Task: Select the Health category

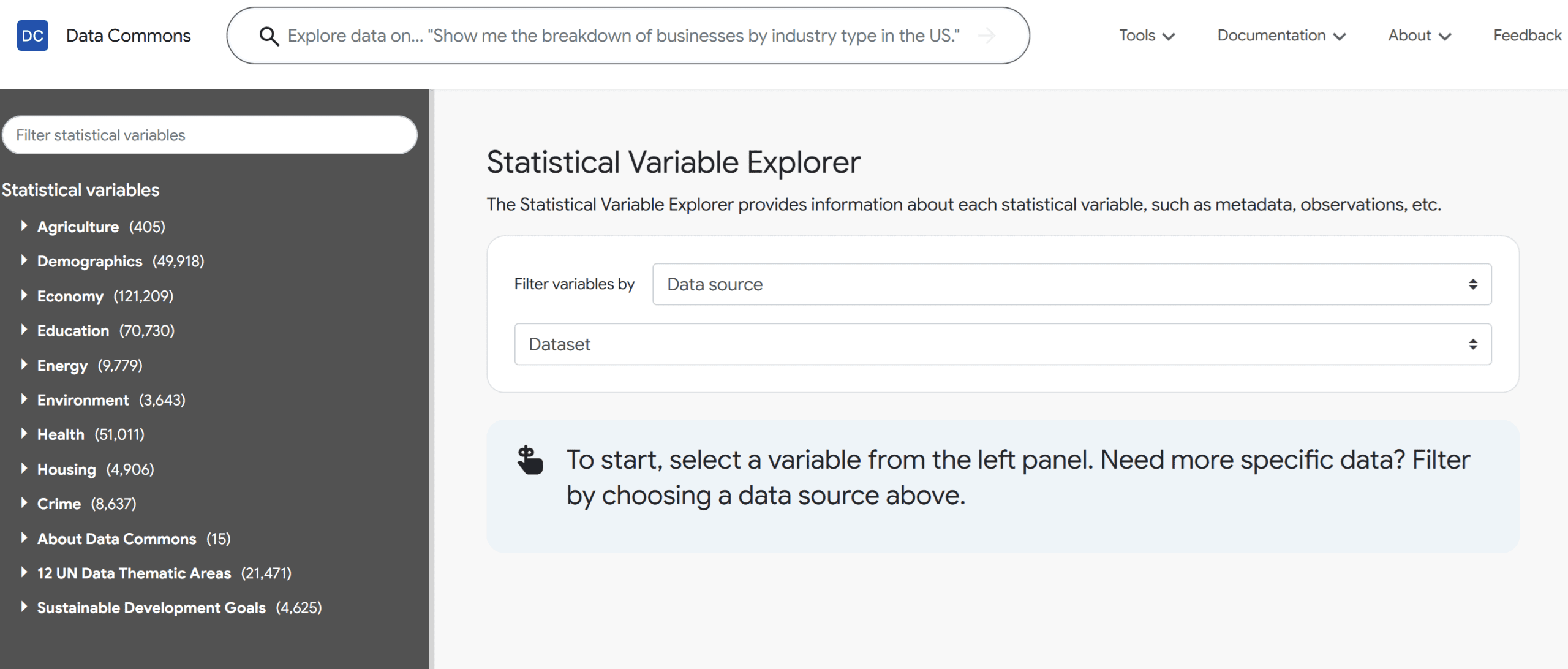Action: (x=61, y=434)
